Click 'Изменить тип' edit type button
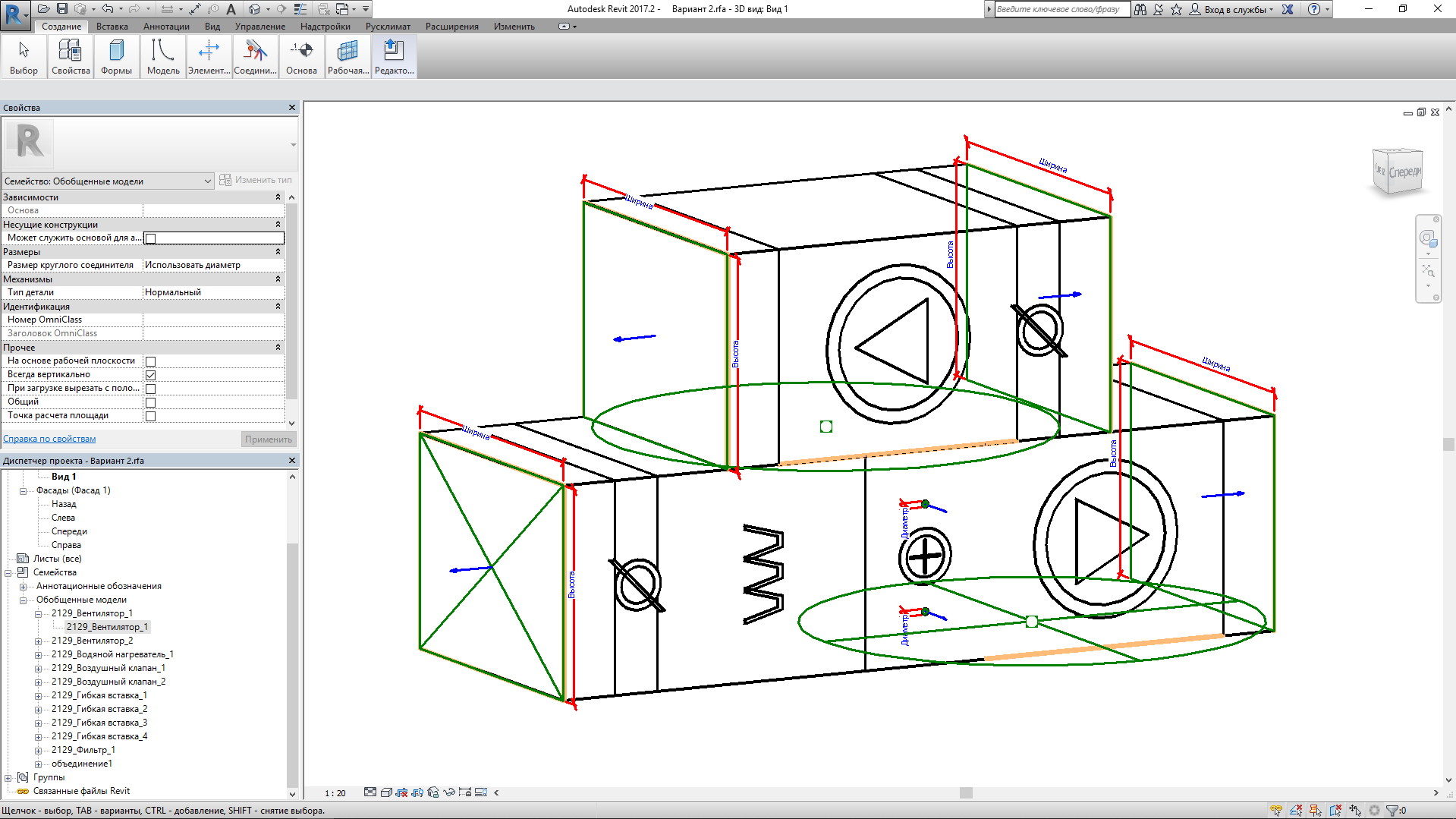This screenshot has height=819, width=1456. point(256,180)
